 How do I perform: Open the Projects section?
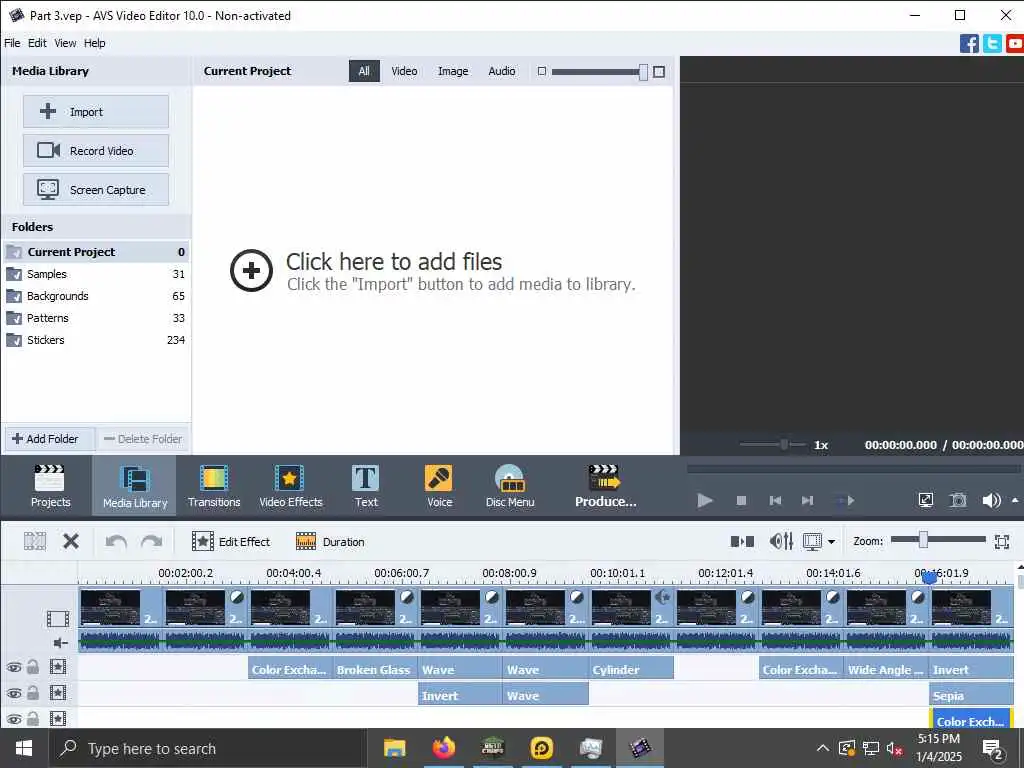(50, 486)
